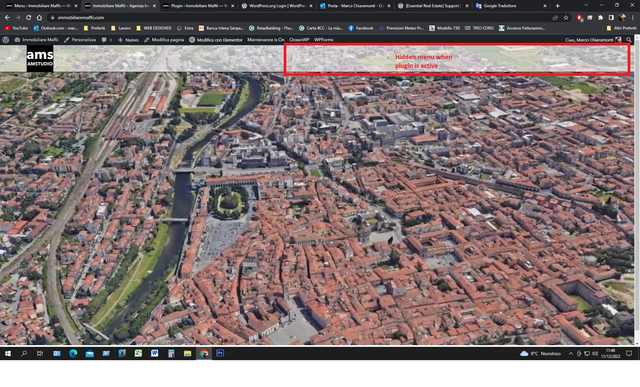Open the Windows Start menu
640x387 pixels.
pyautogui.click(x=8, y=354)
